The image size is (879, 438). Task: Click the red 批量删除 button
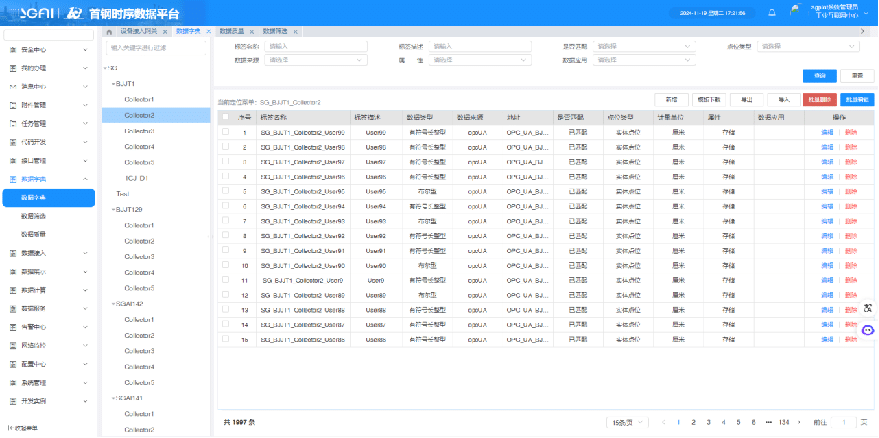point(820,99)
